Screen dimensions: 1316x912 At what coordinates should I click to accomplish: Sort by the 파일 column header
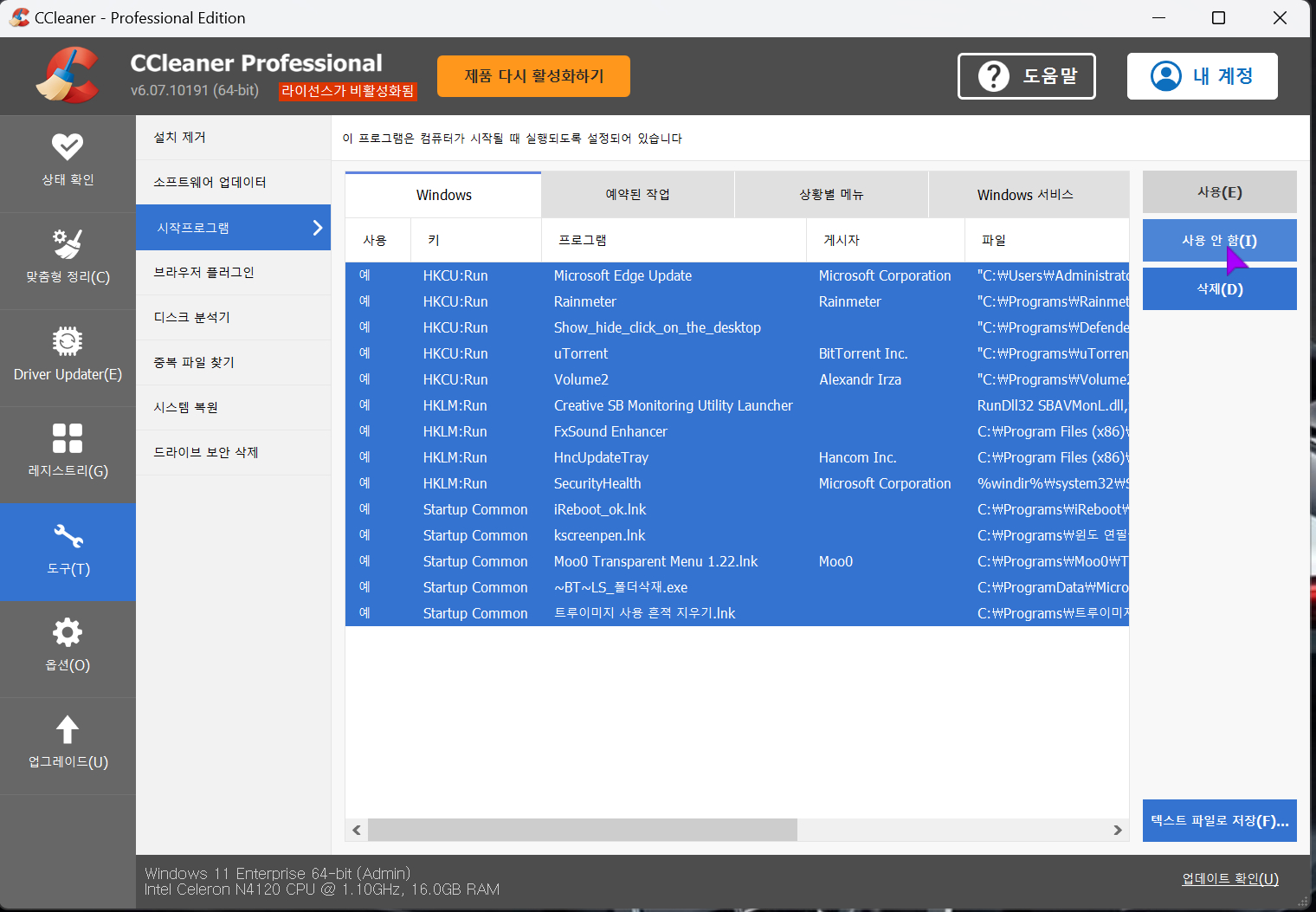(1047, 240)
